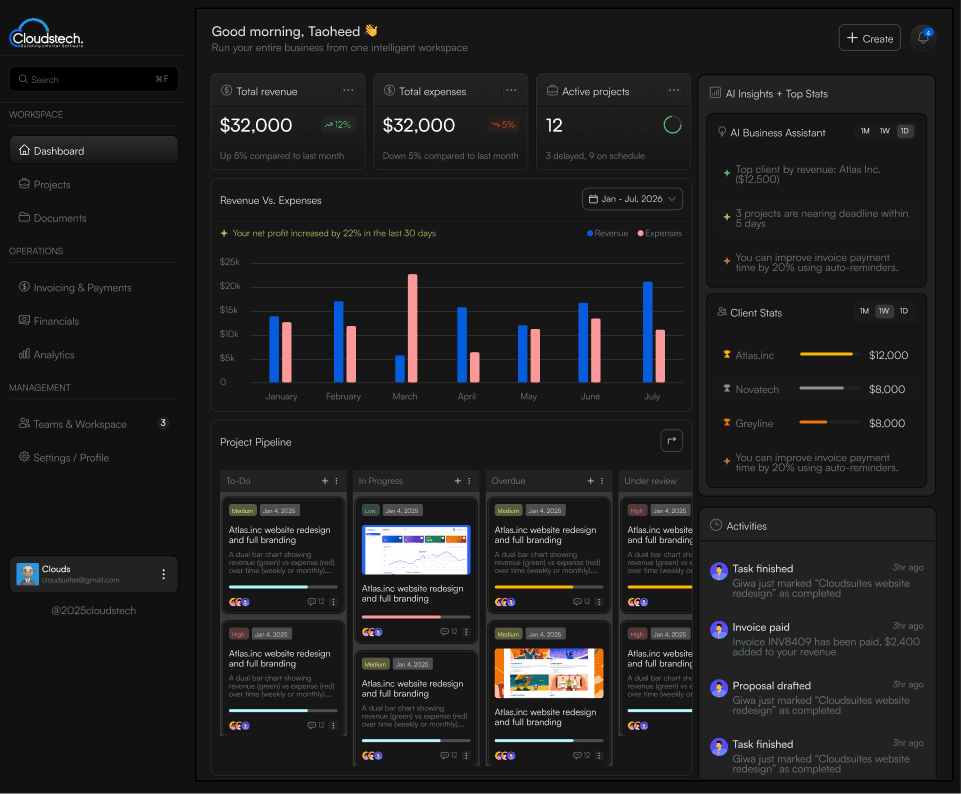Open In Progress column options menu
961x794 pixels.
point(469,481)
